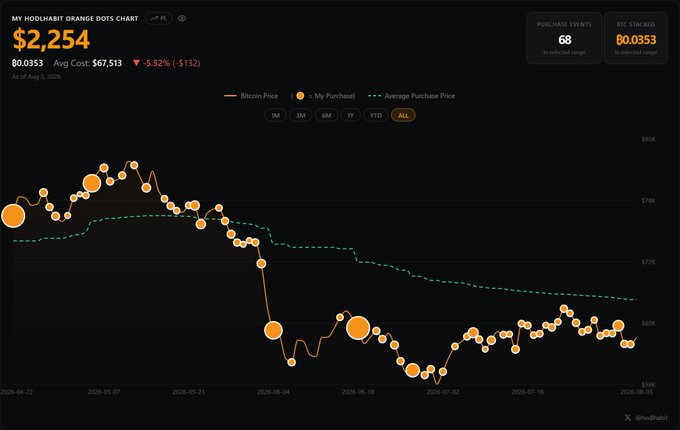
Task: Click the -5.52% (-$132) loss text
Action: tap(171, 63)
